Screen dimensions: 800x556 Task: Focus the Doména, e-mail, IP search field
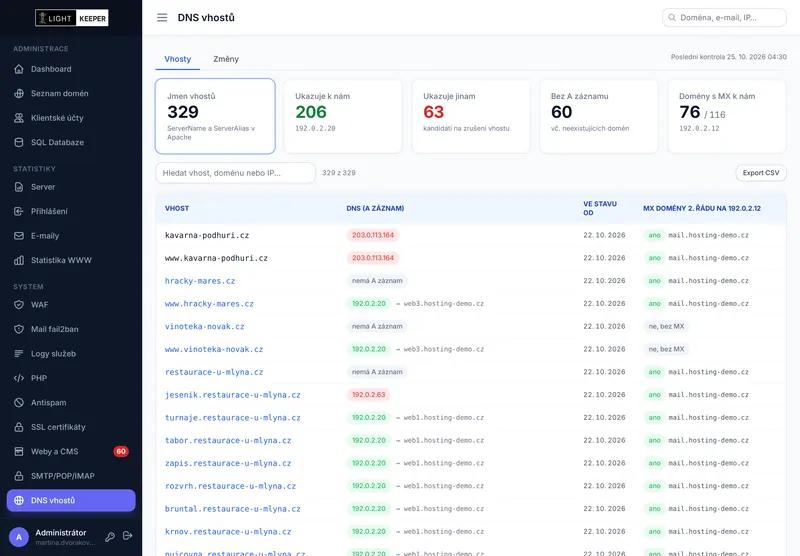(x=724, y=17)
